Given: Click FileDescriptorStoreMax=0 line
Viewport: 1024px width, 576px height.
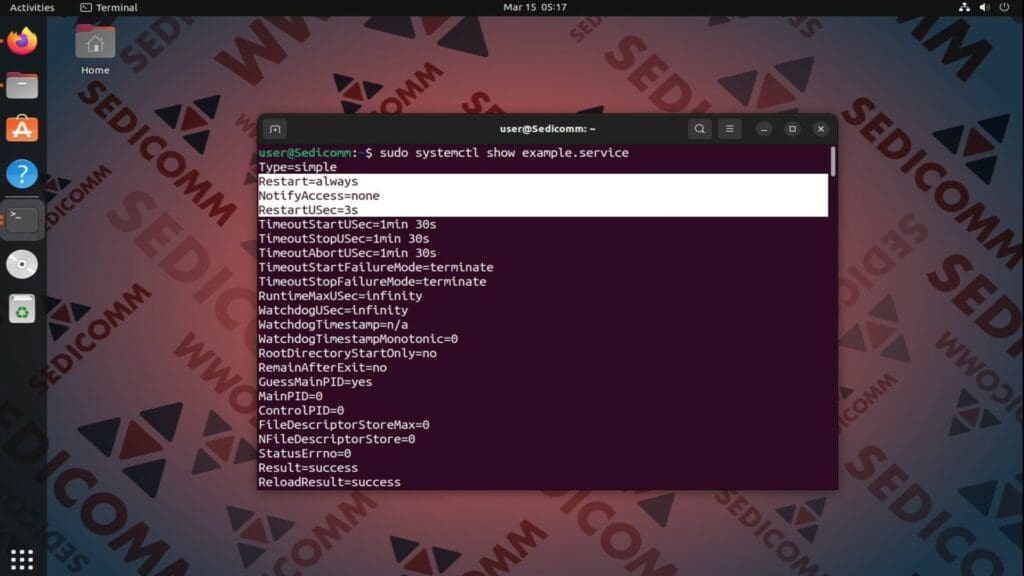Looking at the screenshot, I should pyautogui.click(x=344, y=425).
